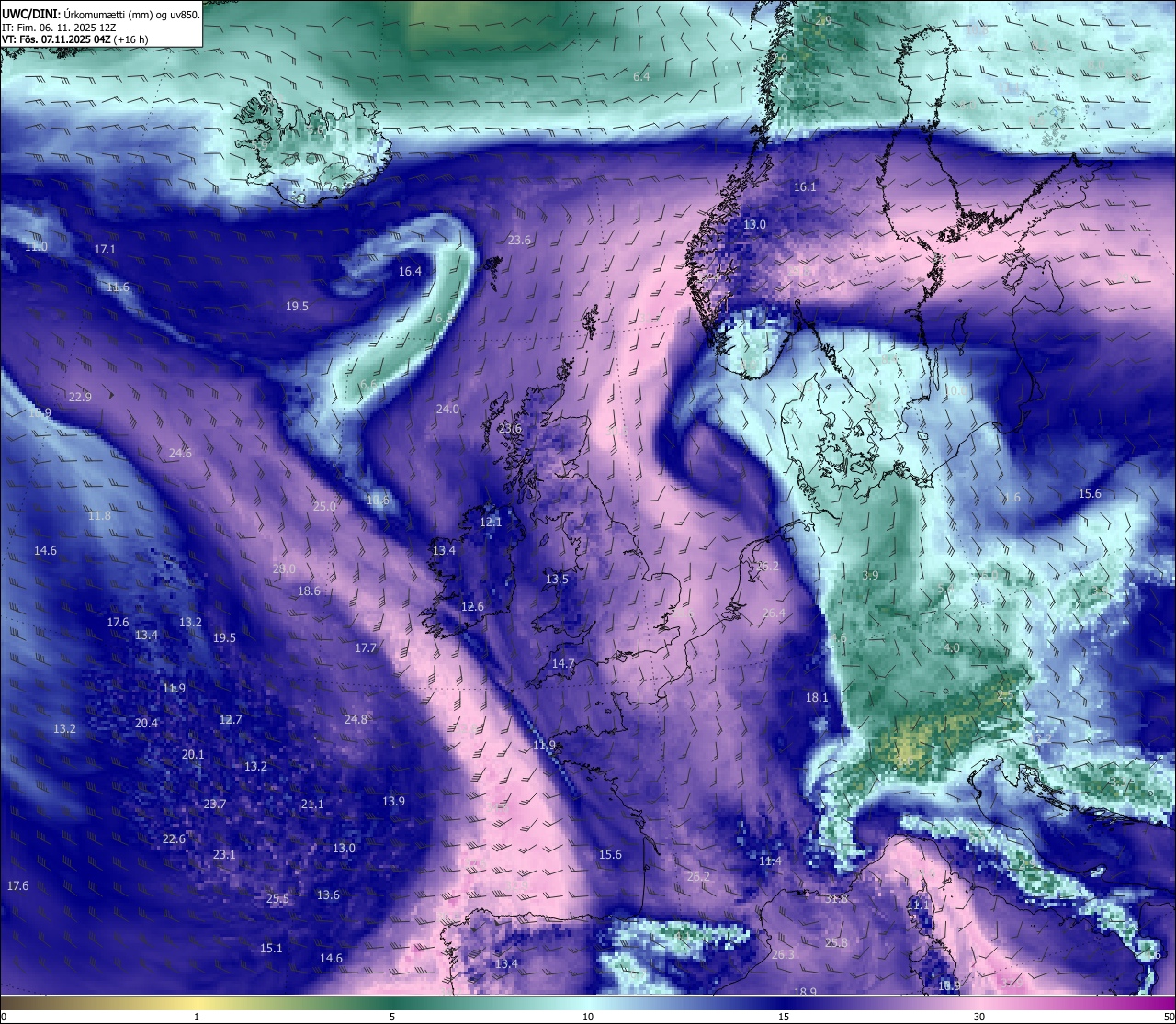Click the color scale label 30
This screenshot has height=1024, width=1176.
(979, 1017)
